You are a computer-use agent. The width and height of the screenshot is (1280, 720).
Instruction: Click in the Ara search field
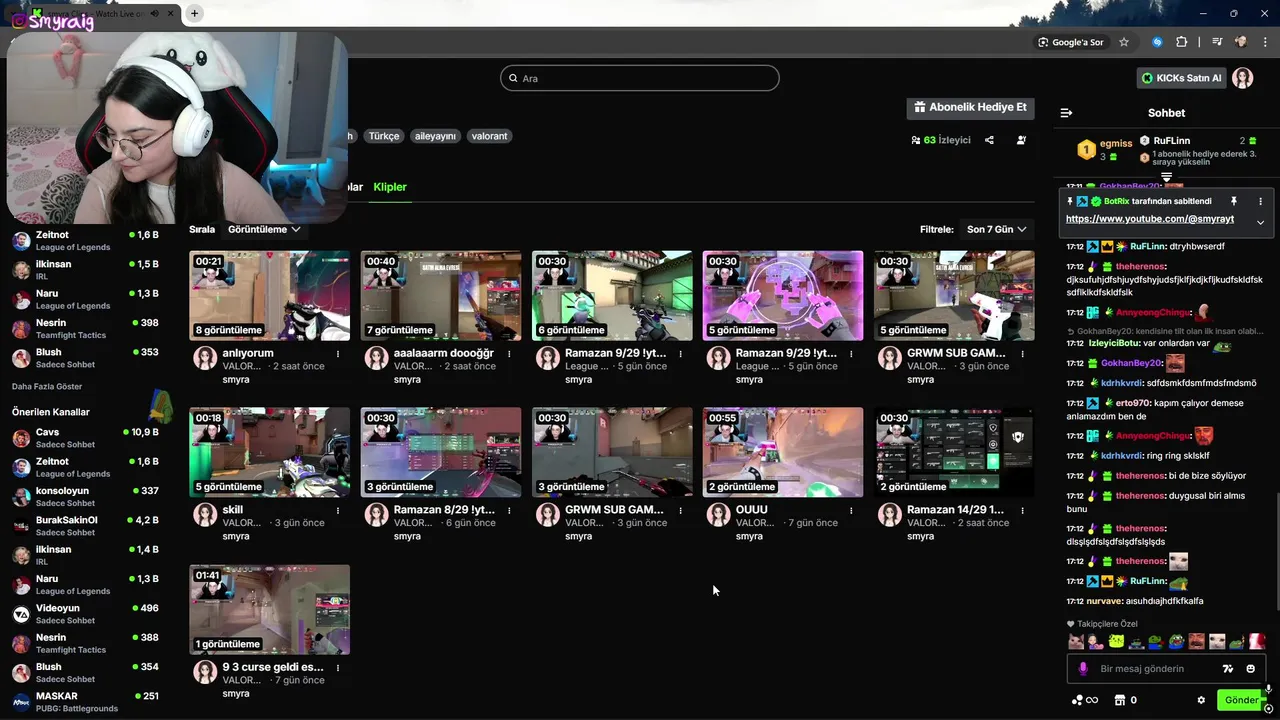coord(639,78)
